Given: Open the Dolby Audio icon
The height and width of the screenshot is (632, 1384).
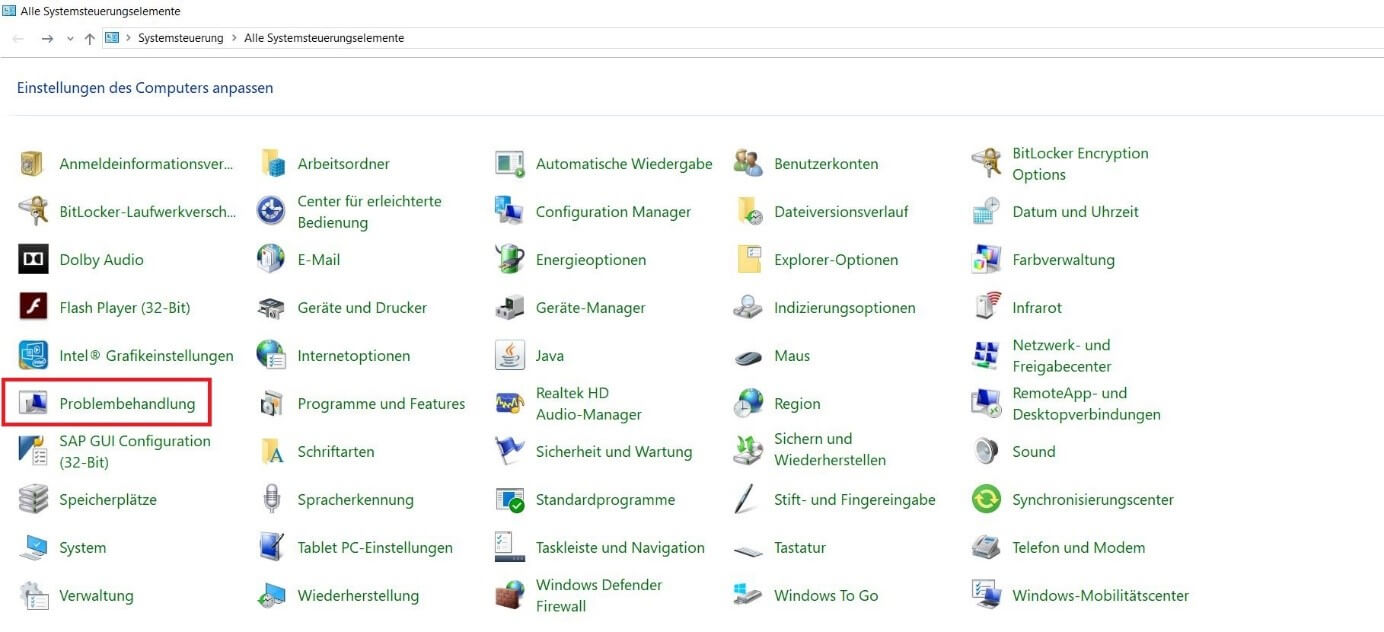Looking at the screenshot, I should [x=33, y=259].
